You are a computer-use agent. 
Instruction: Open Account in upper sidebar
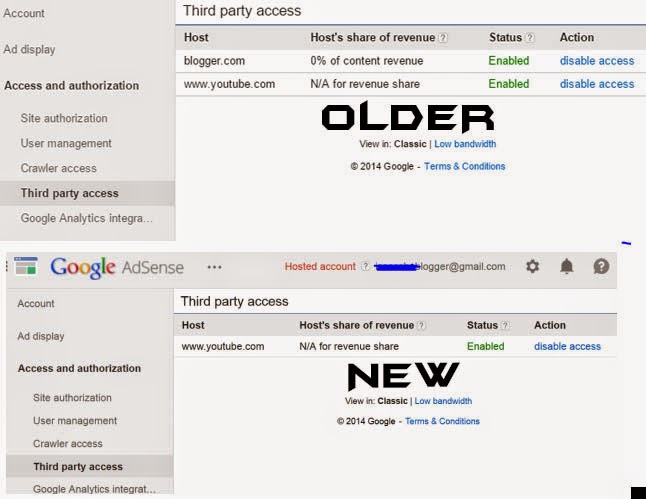(x=24, y=13)
